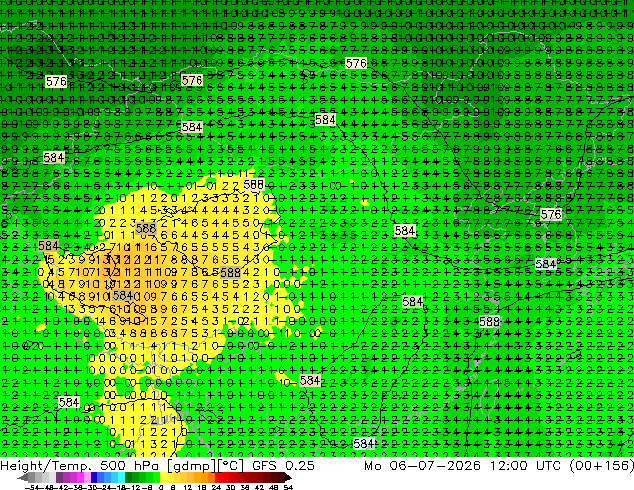This screenshot has width=634, height=490.
Task: Click the '12:00 UTC' time text
Action: 526,466
